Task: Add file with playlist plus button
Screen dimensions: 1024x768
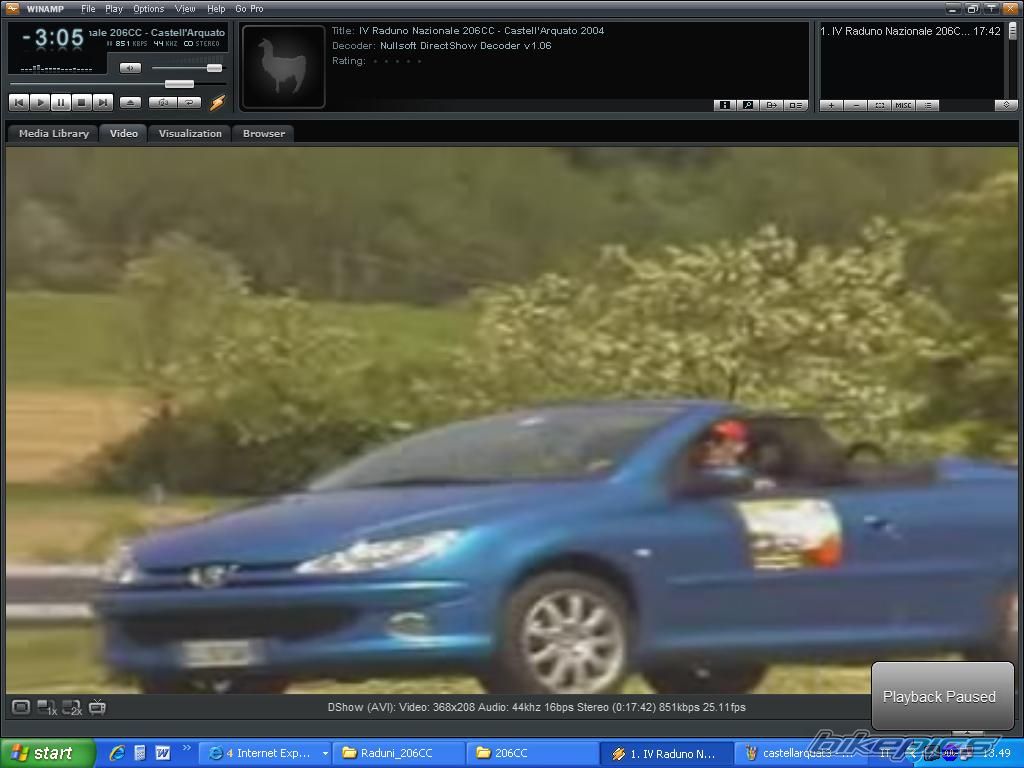Action: (831, 105)
